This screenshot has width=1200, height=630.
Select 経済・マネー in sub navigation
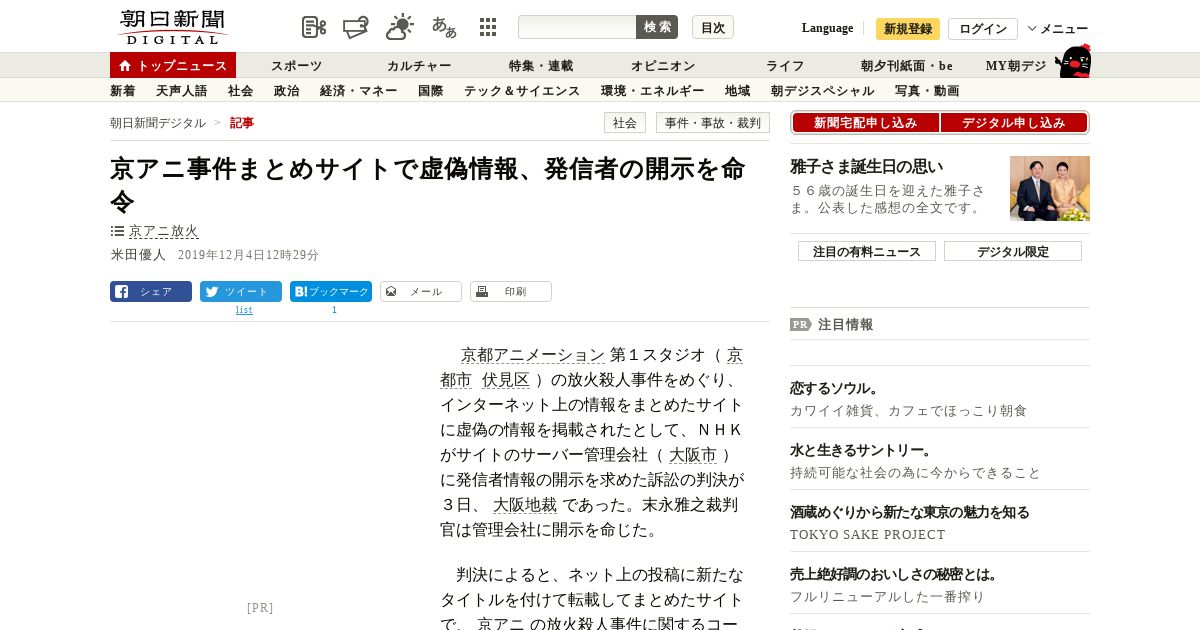click(359, 91)
